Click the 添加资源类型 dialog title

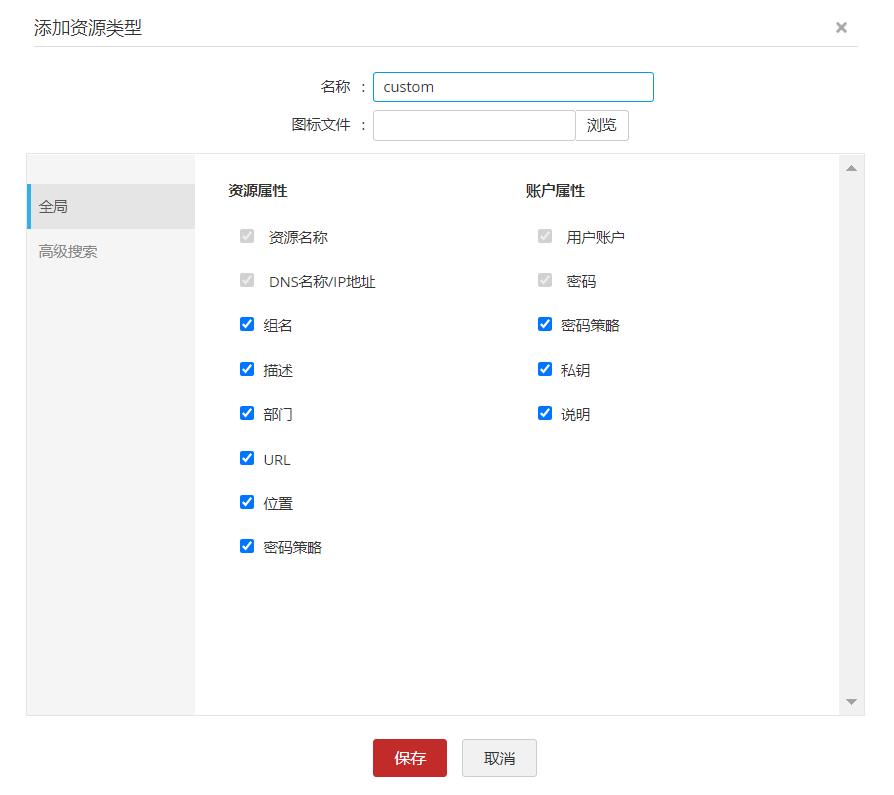(x=88, y=27)
